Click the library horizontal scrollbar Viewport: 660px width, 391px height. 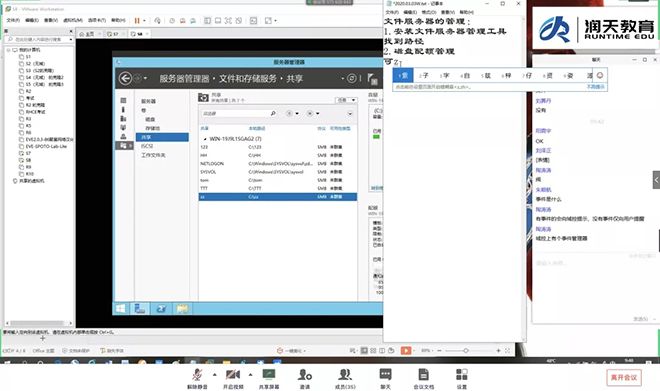click(38, 323)
